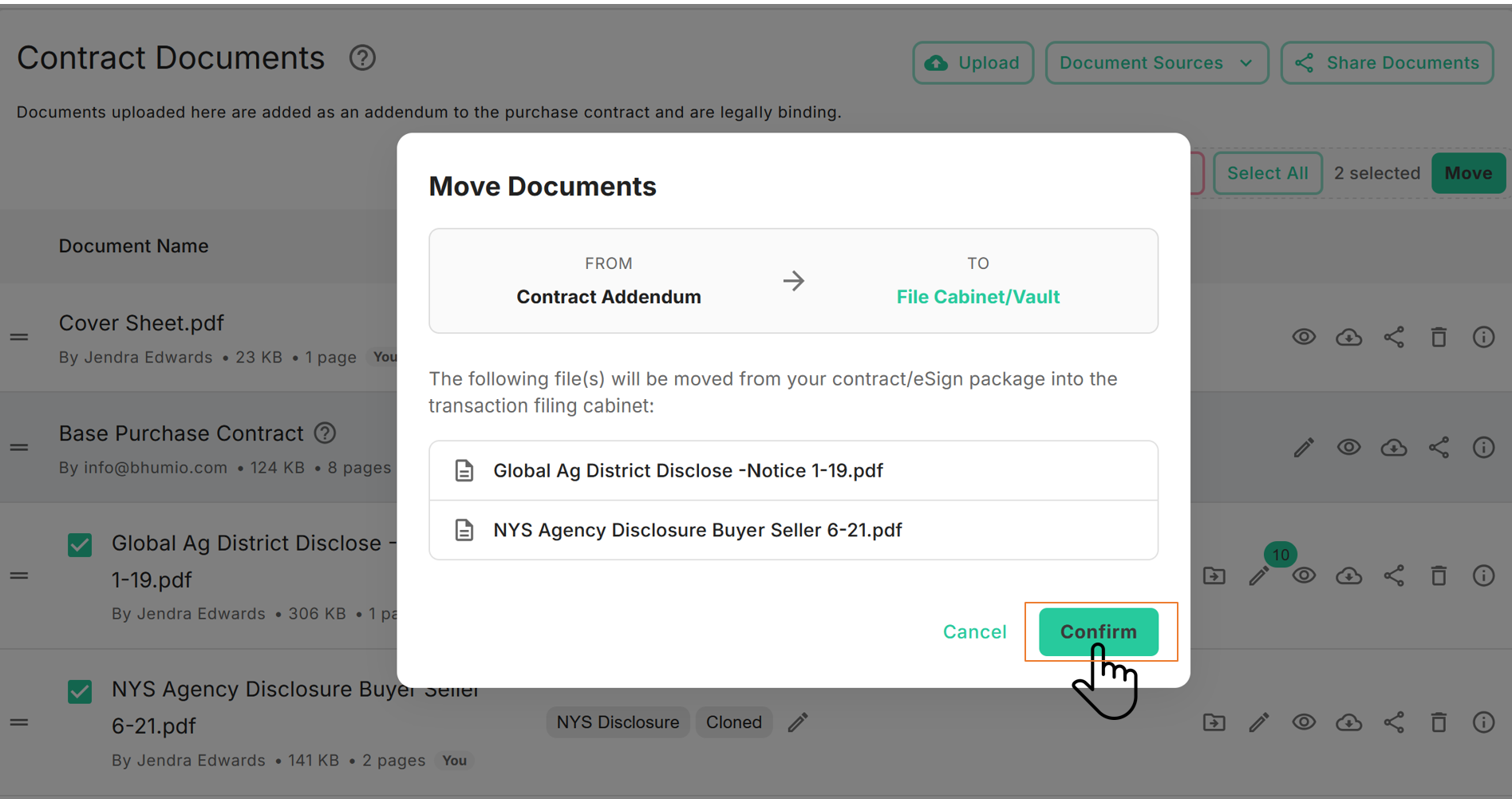Preview Cover Sheet.pdf with the eye icon
1512x799 pixels.
click(x=1304, y=337)
